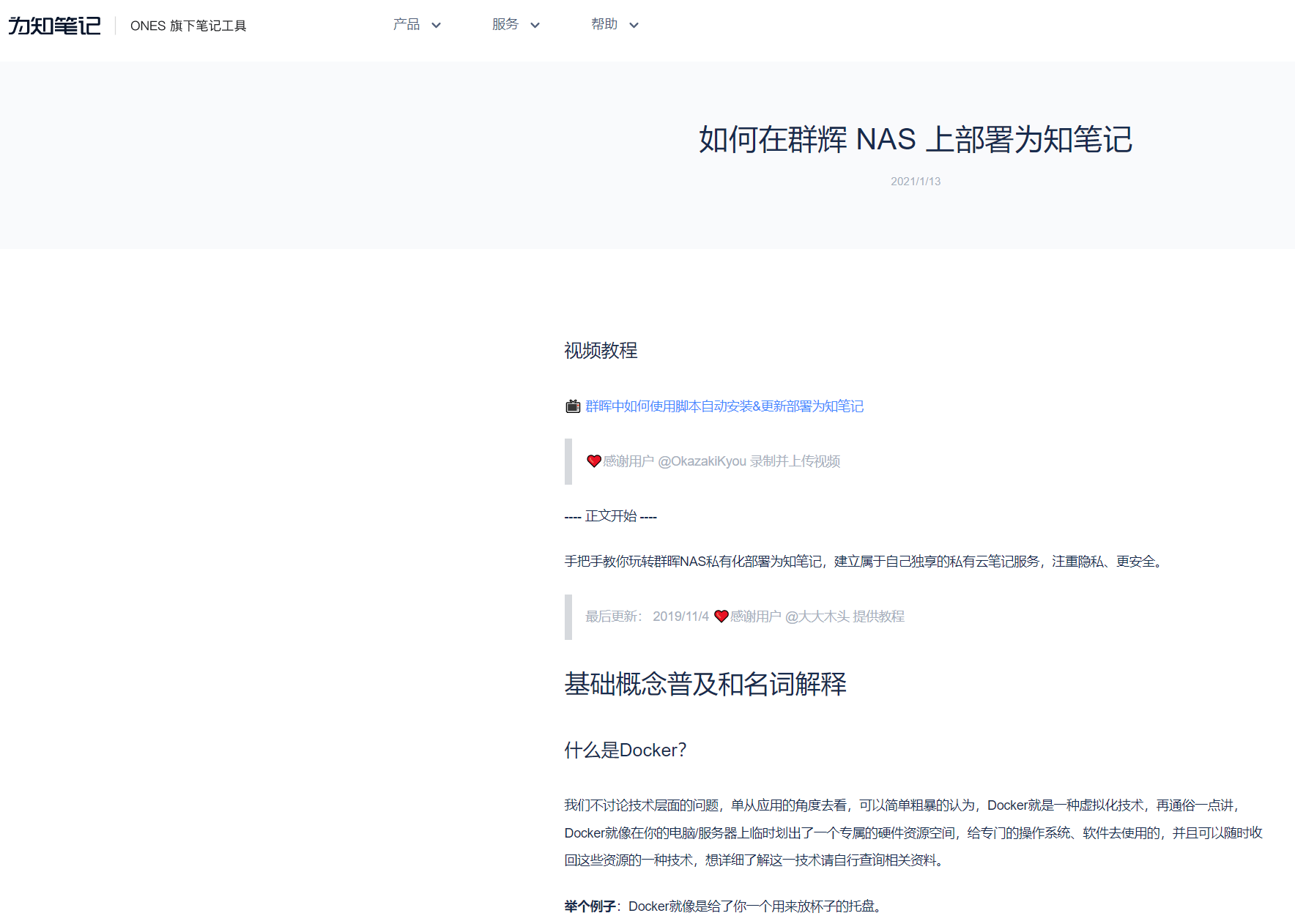Click the publish date 2021/1/13
The image size is (1295, 924).
(916, 182)
